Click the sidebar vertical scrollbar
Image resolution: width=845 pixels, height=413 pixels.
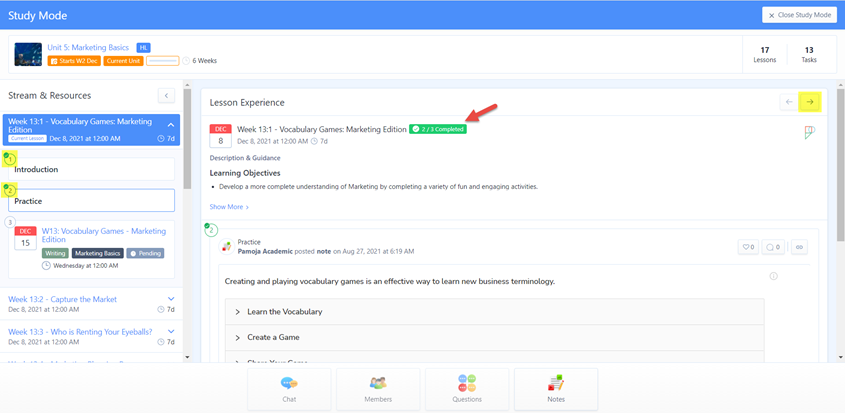(188, 139)
